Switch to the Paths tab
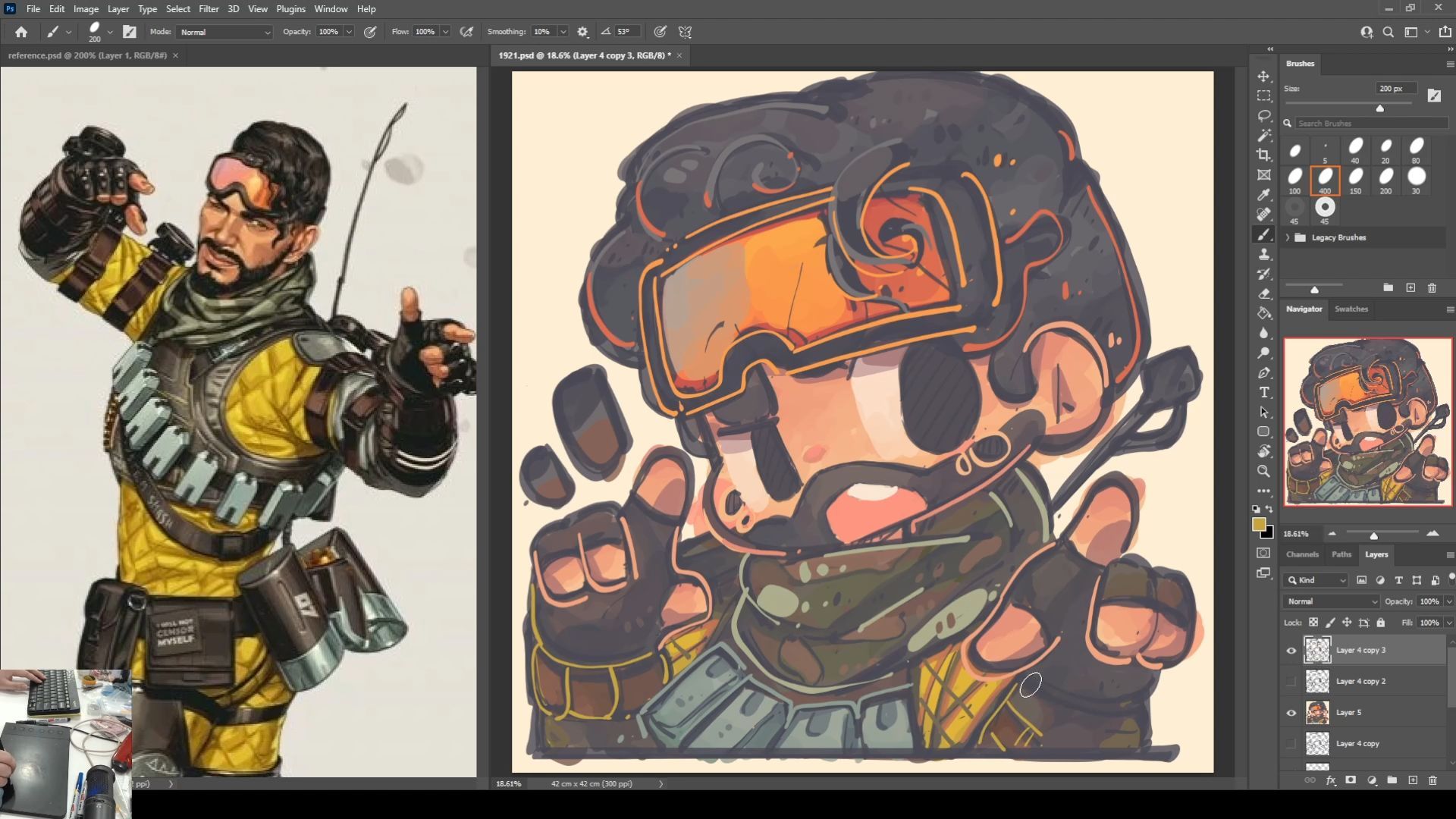Image resolution: width=1456 pixels, height=819 pixels. [x=1341, y=554]
